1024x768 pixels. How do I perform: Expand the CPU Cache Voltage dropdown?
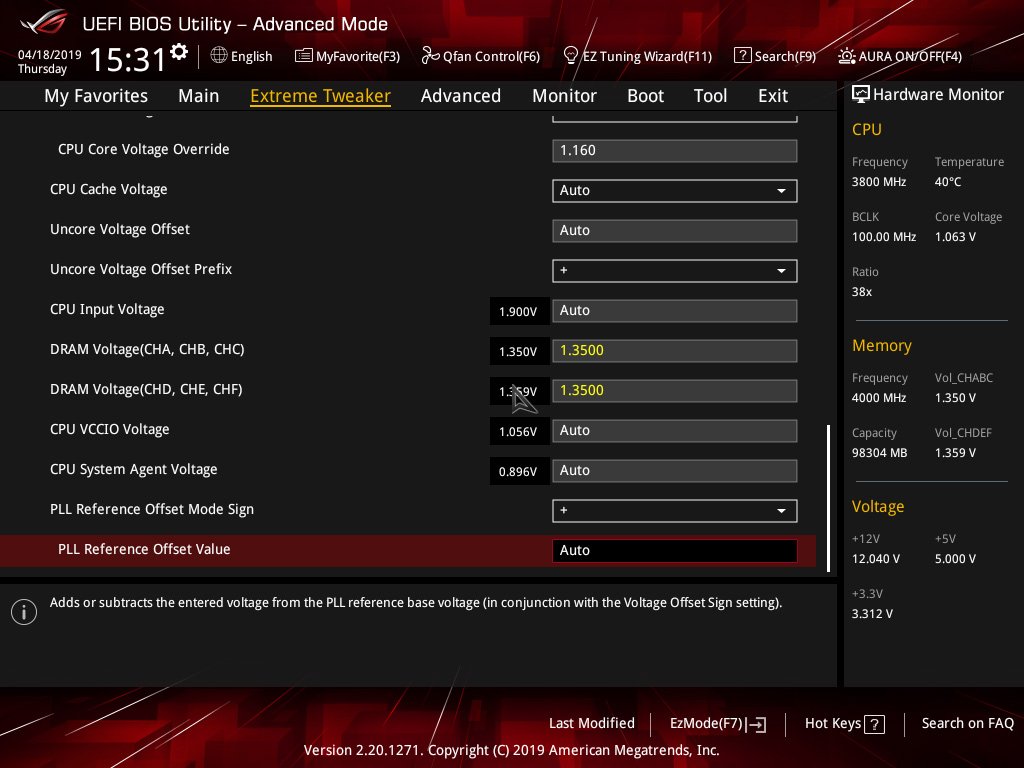(675, 191)
